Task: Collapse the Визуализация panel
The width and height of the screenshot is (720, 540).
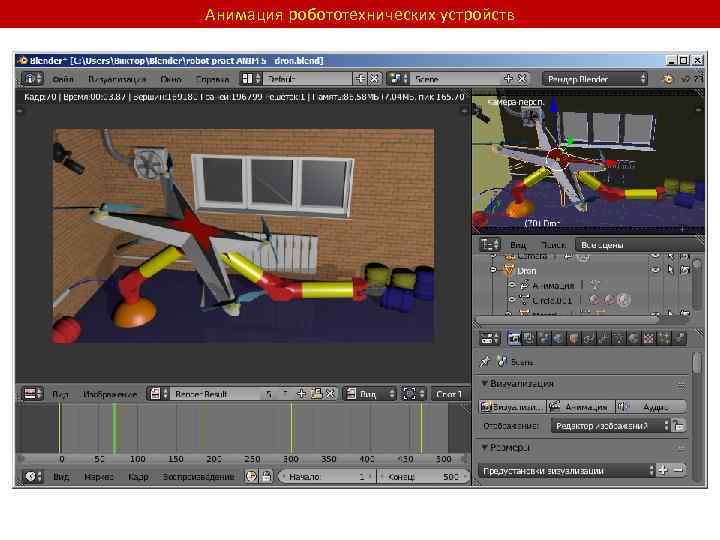Action: pyautogui.click(x=484, y=383)
